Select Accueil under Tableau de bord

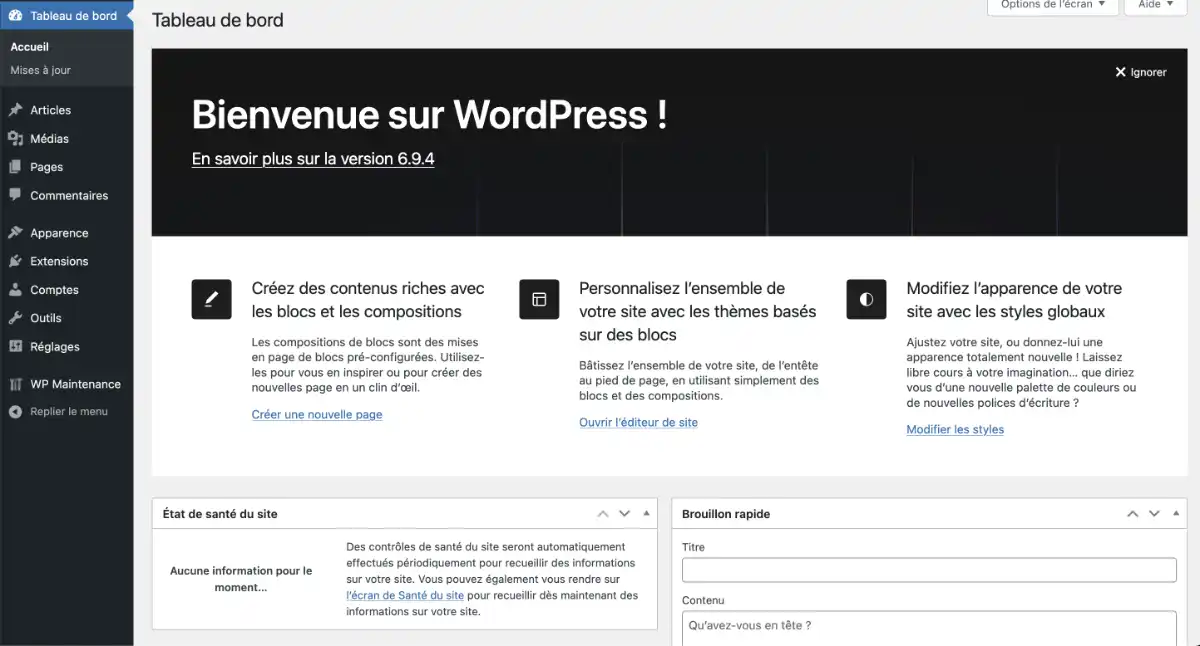30,46
